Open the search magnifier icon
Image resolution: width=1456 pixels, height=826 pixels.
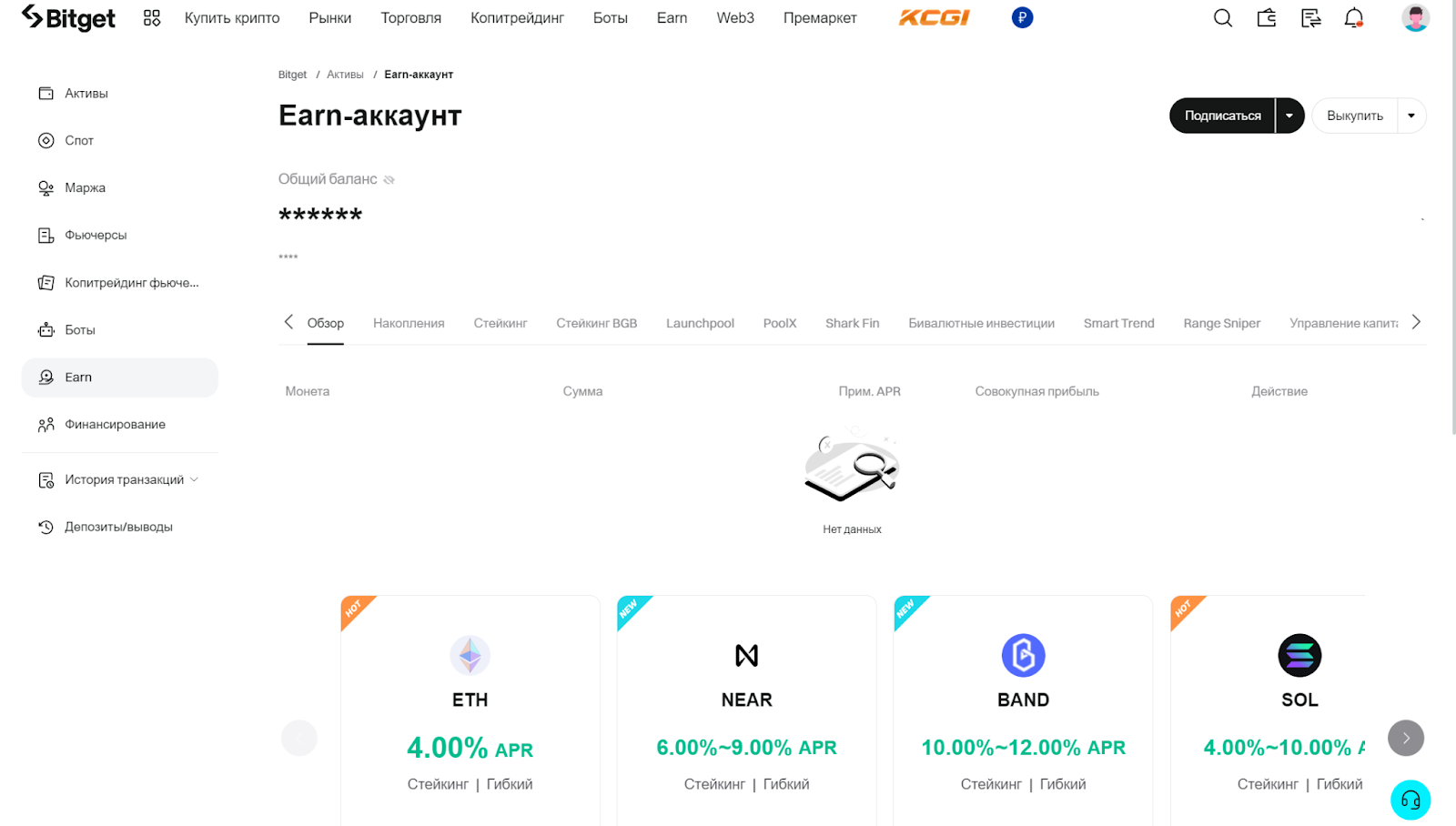(x=1222, y=18)
